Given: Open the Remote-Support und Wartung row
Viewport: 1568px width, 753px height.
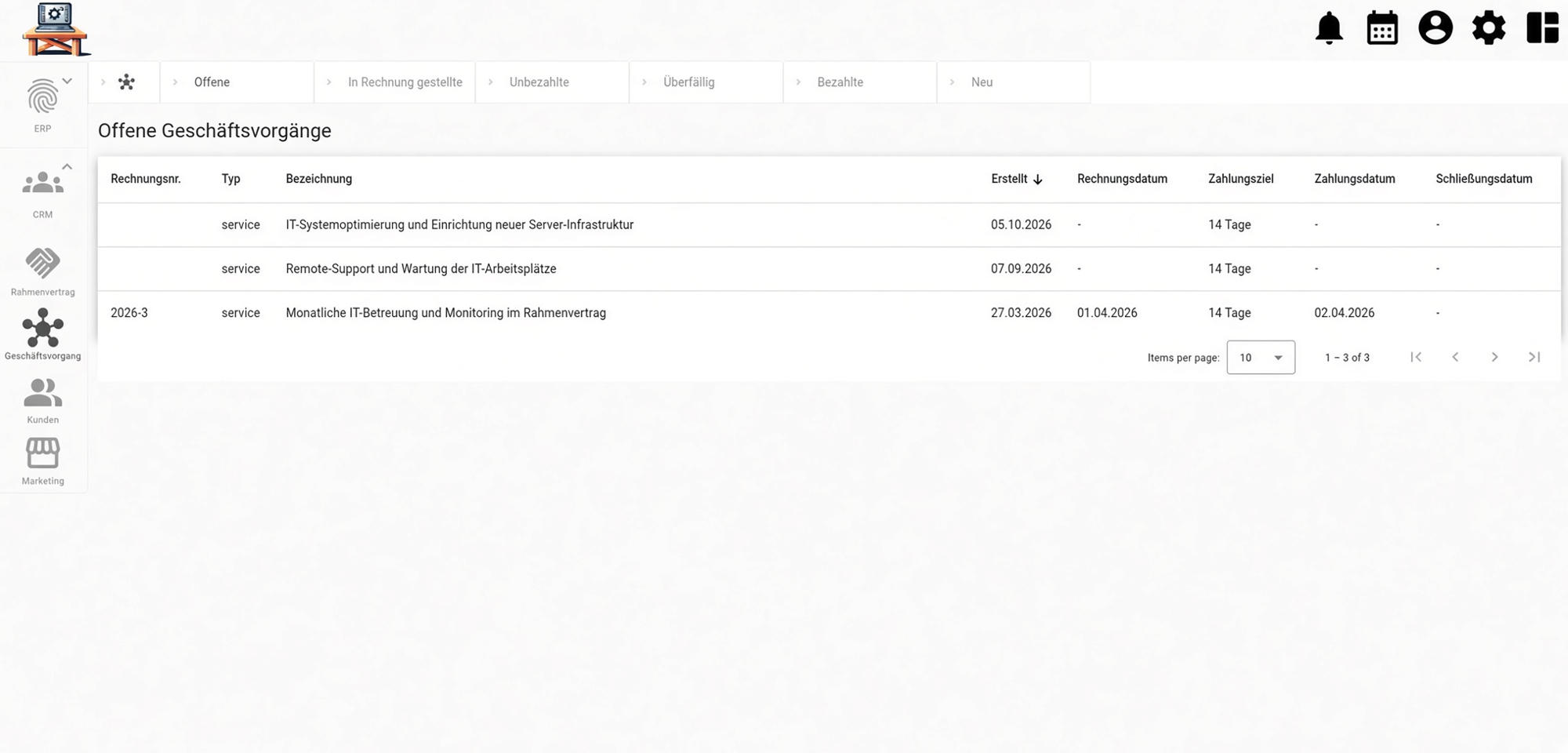Looking at the screenshot, I should coord(829,269).
